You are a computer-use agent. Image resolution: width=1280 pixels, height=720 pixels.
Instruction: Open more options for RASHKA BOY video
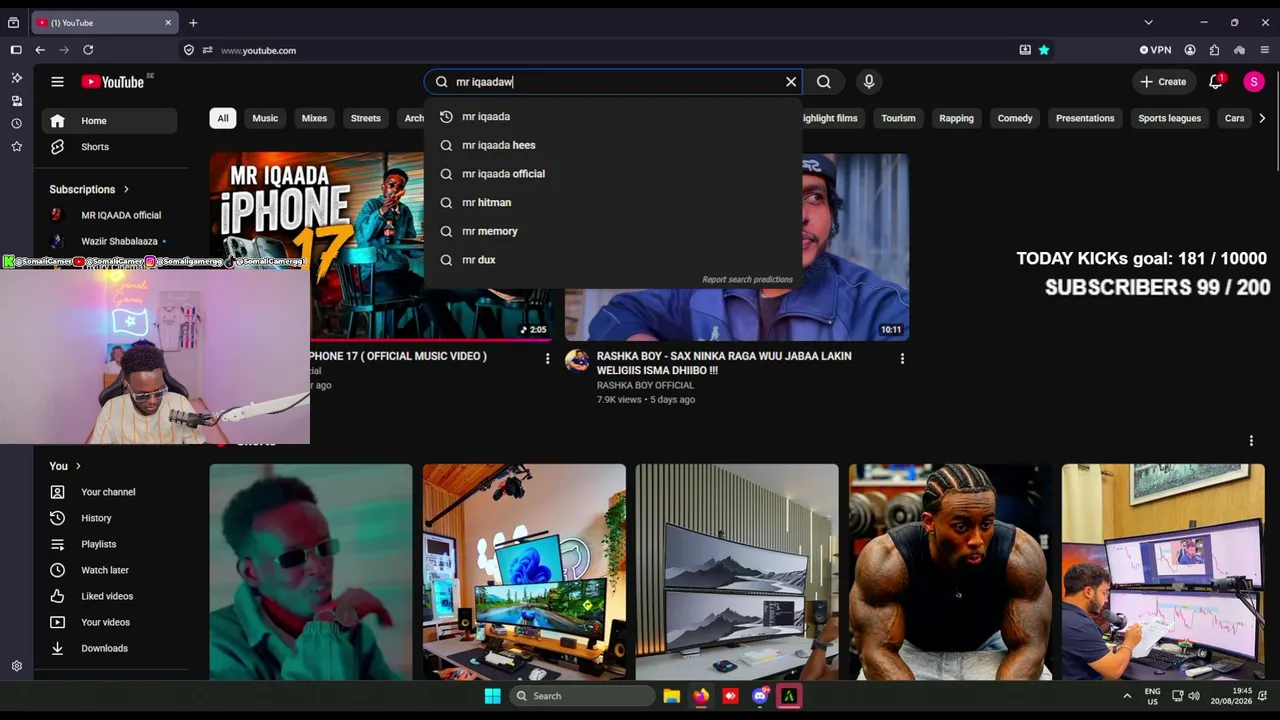[902, 359]
